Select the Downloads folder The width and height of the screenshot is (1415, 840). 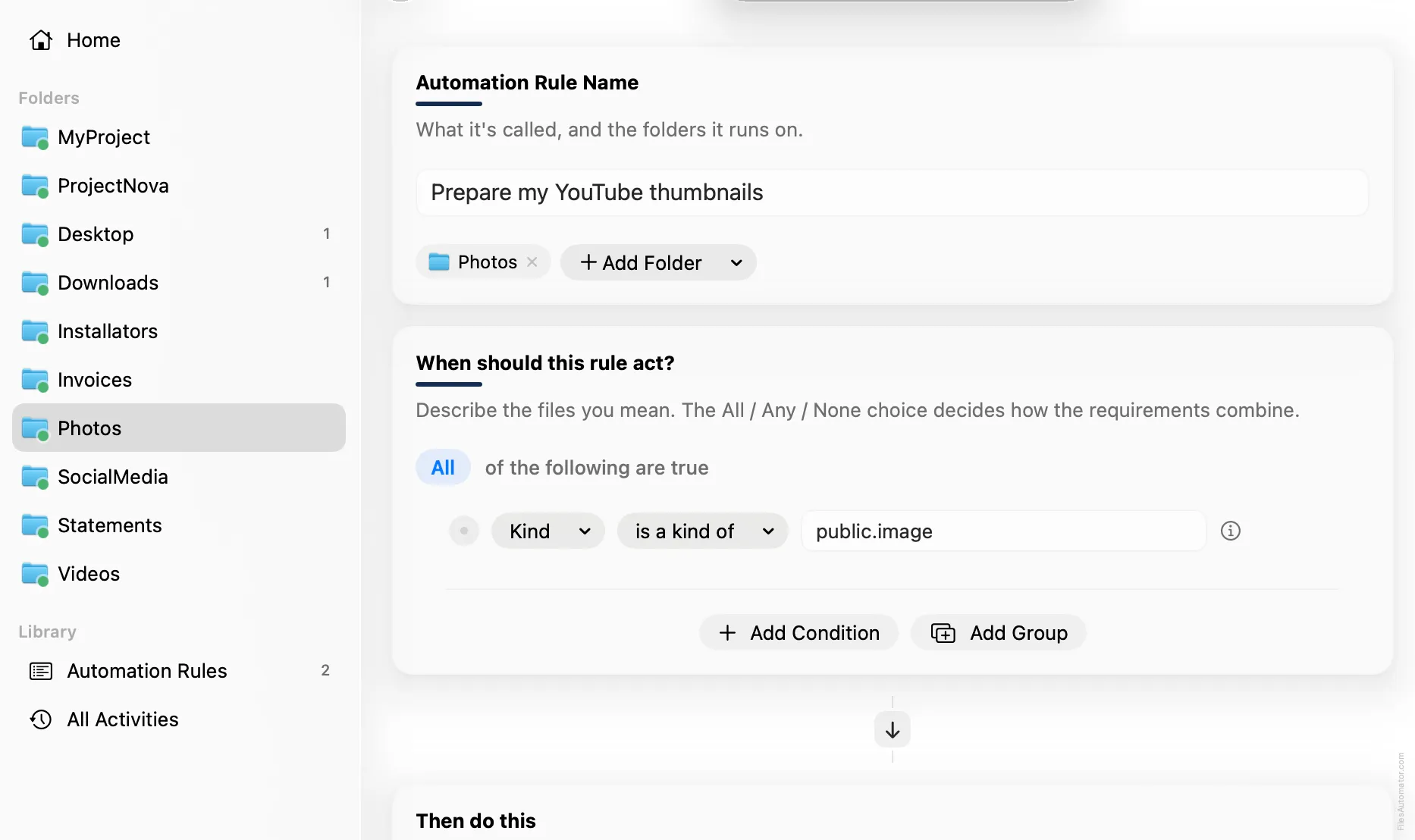click(179, 283)
